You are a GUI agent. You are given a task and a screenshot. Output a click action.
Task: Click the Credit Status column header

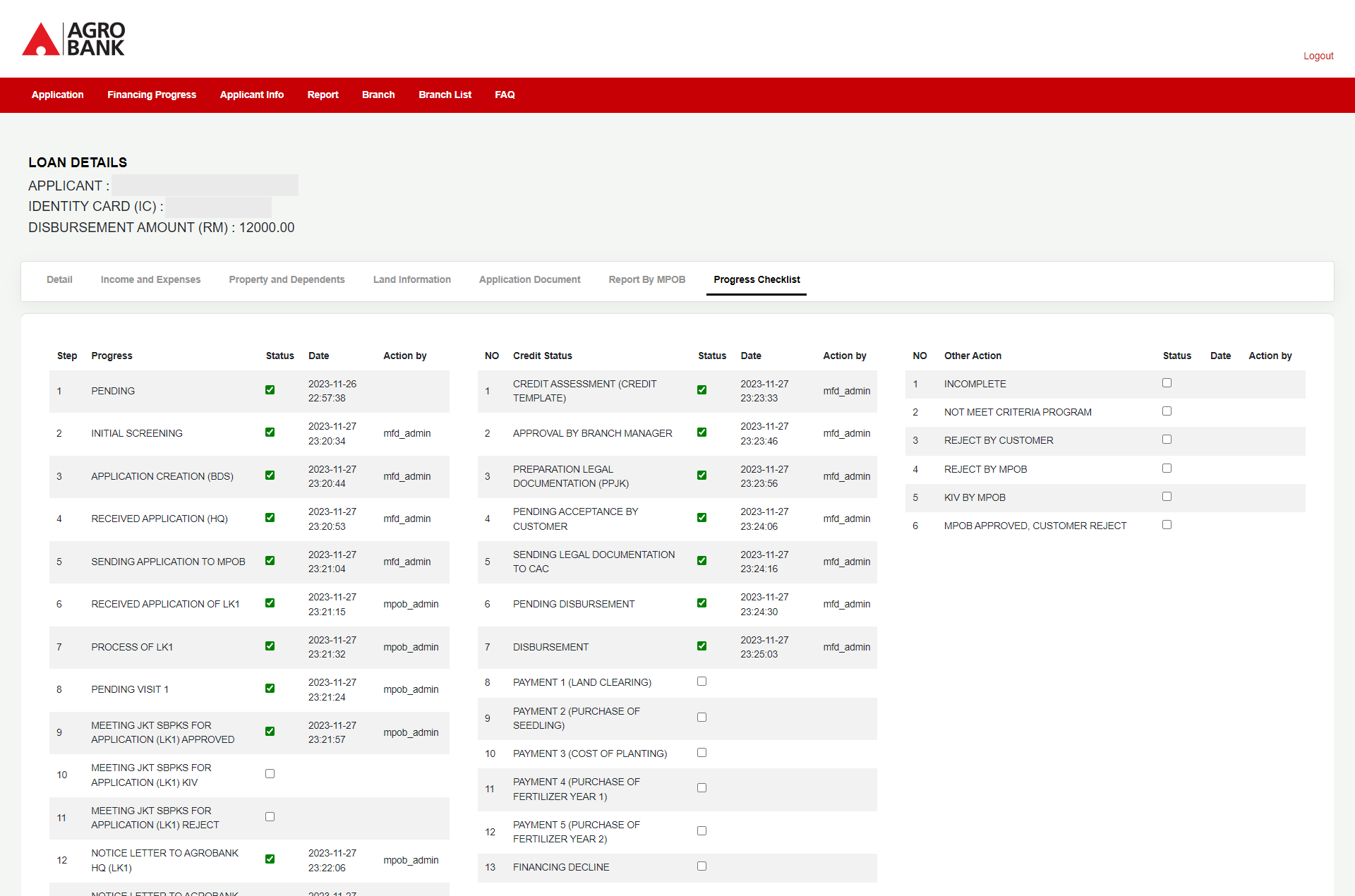coord(542,356)
